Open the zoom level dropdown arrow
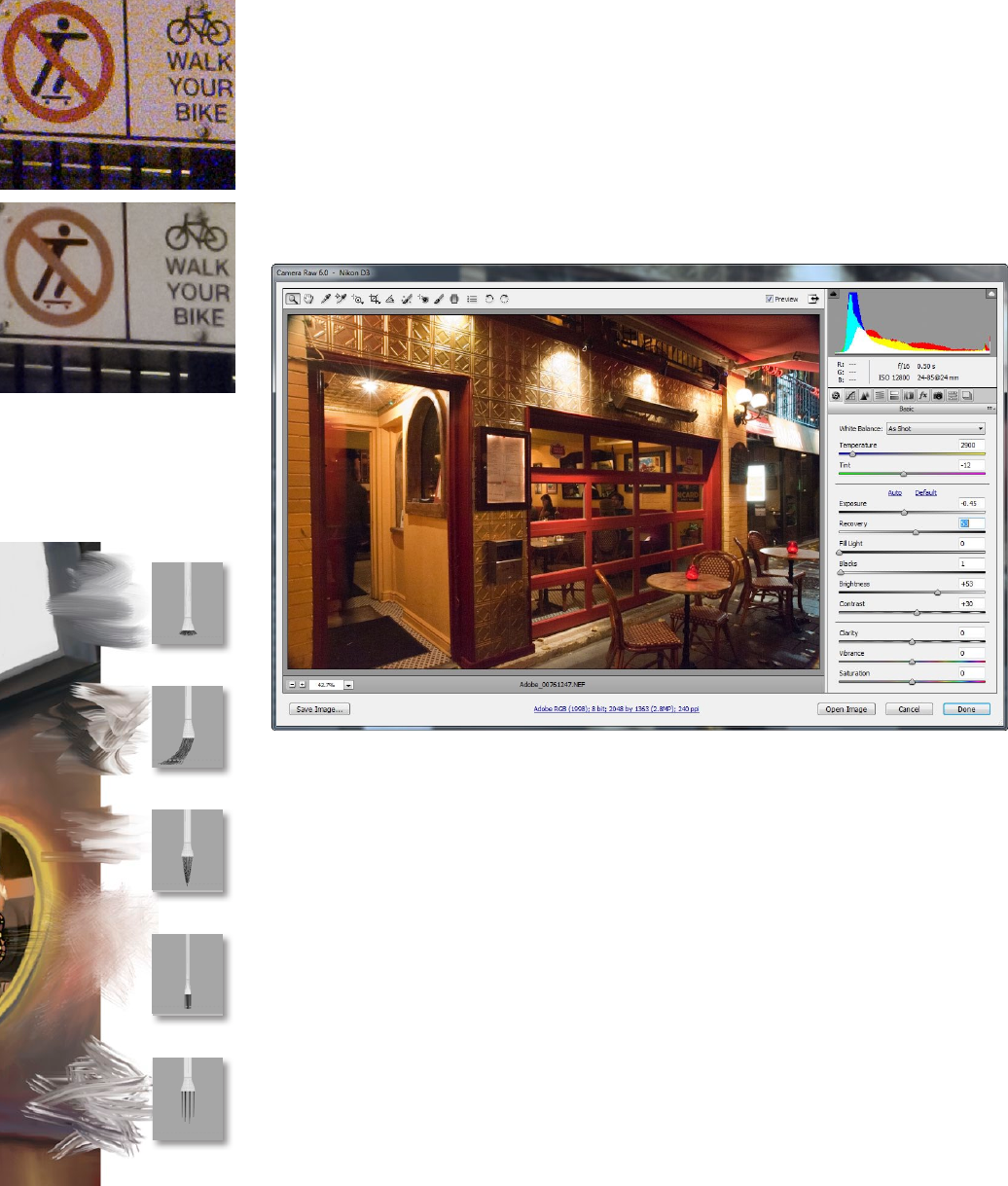 click(348, 685)
